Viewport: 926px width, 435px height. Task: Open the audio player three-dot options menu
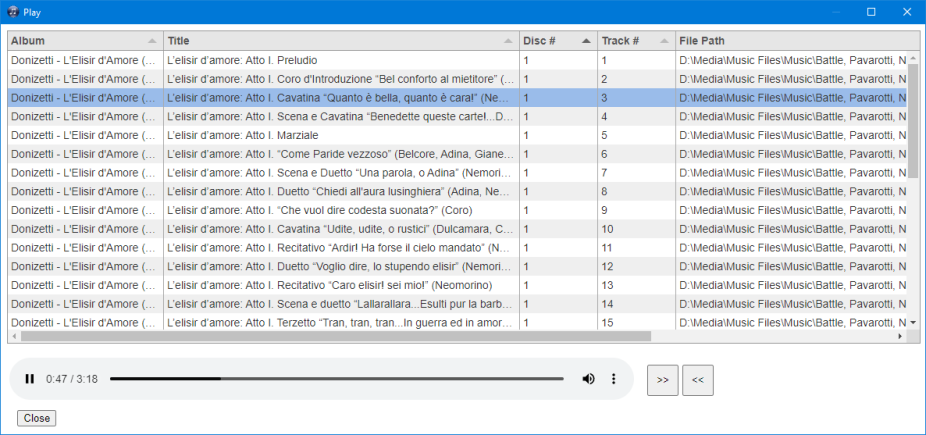click(x=613, y=379)
